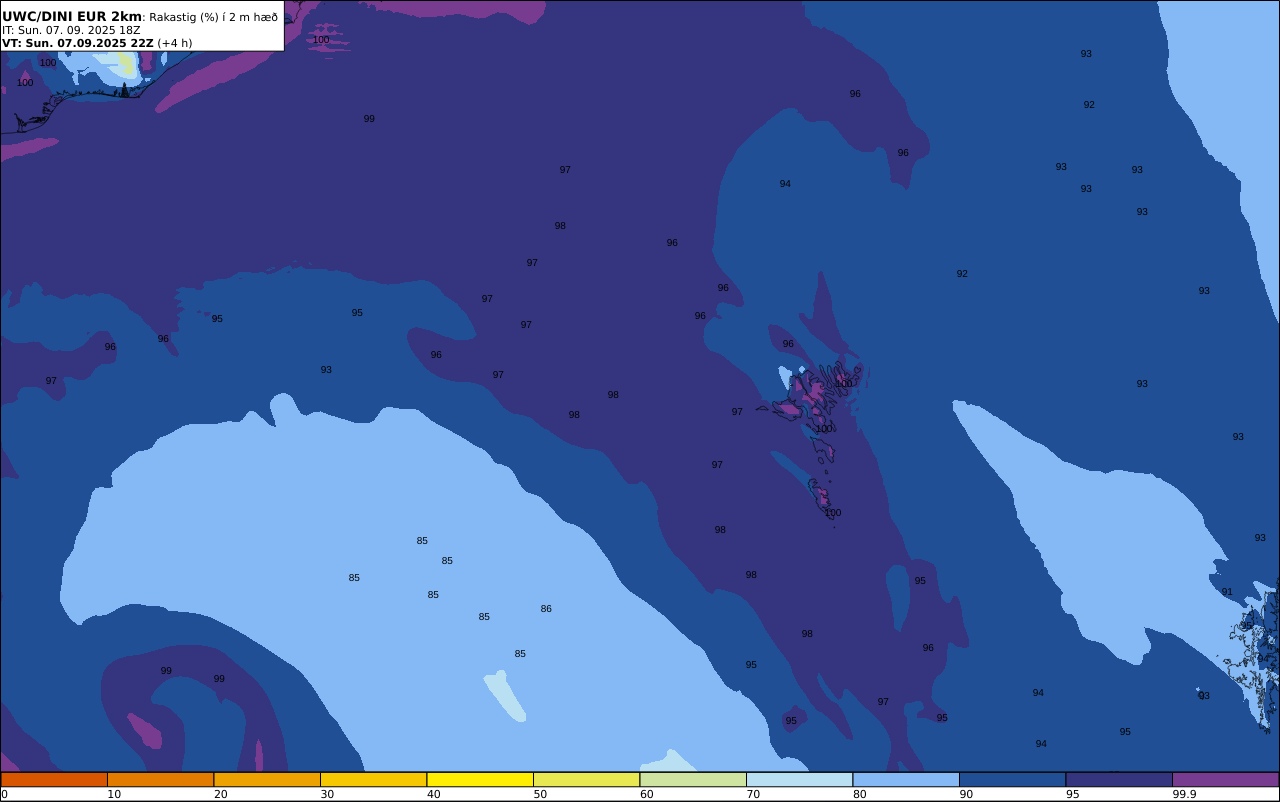Click the orange 10–20 legend swatch

160,779
